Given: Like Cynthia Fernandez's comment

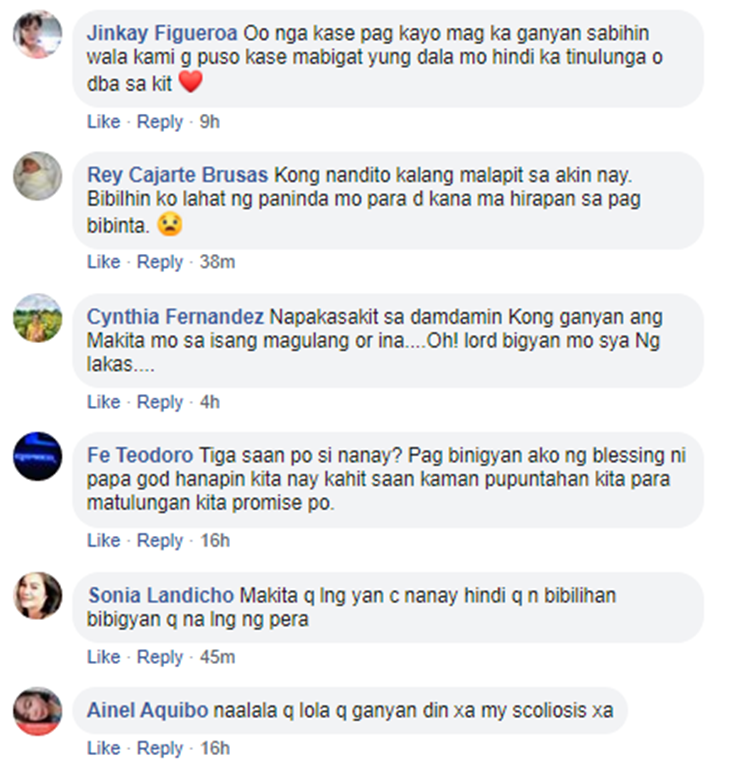Looking at the screenshot, I should [x=104, y=402].
